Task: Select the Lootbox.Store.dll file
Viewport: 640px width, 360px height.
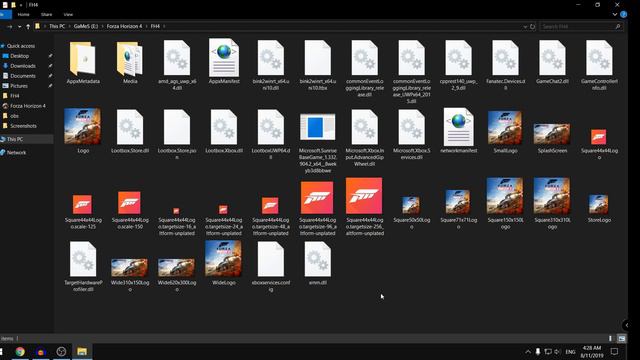Action: pos(130,131)
